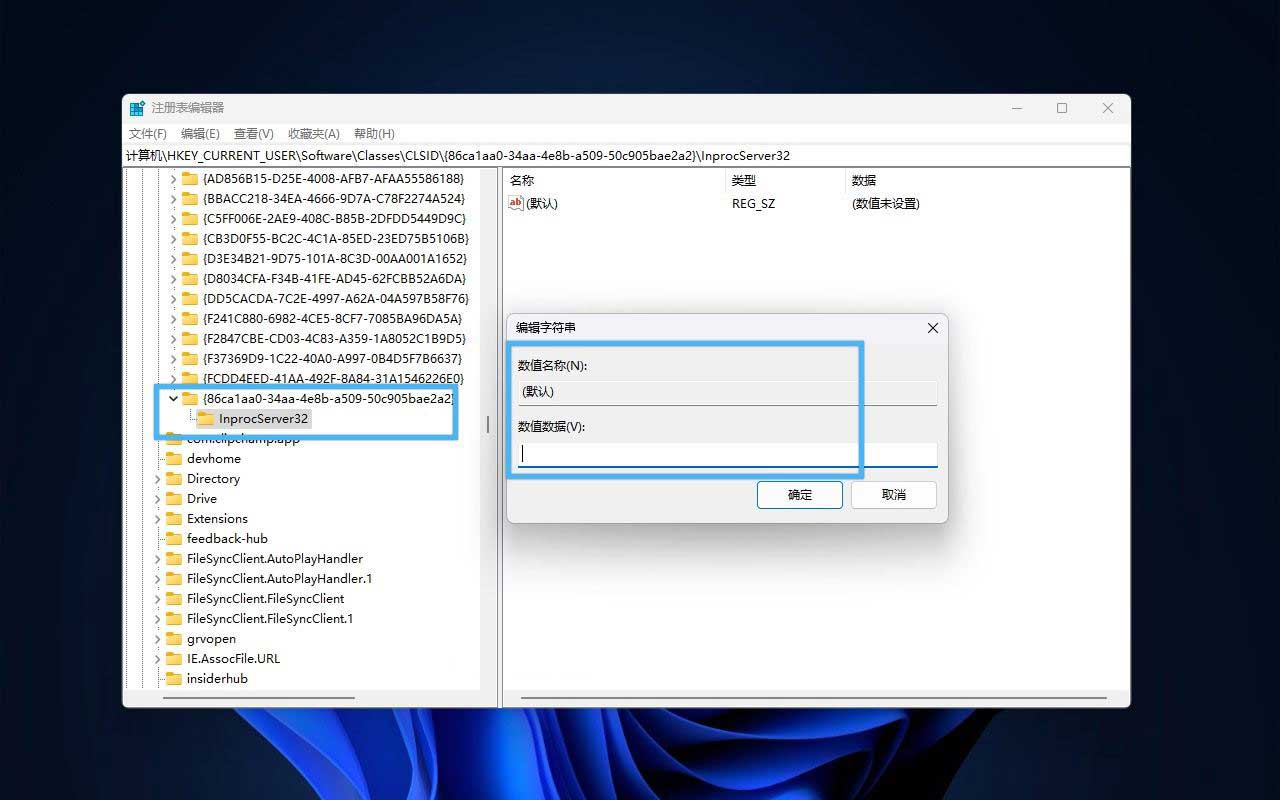Open the 查看 menu

click(x=252, y=133)
